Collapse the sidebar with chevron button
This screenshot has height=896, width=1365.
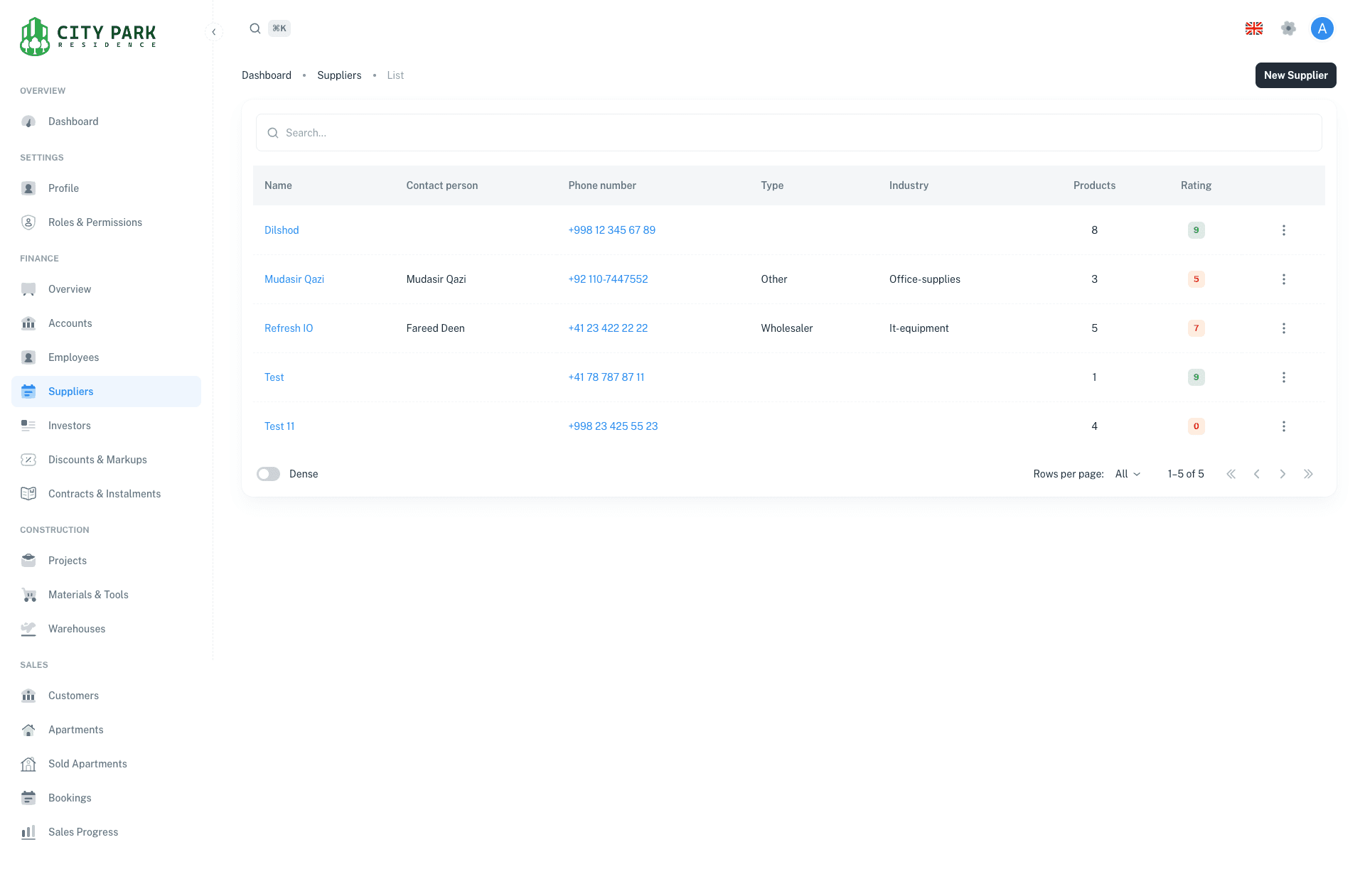(213, 32)
